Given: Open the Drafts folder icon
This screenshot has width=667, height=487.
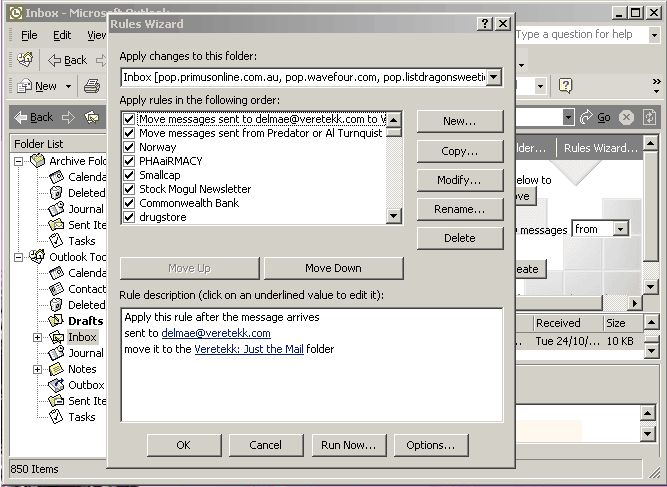Looking at the screenshot, I should pyautogui.click(x=56, y=321).
